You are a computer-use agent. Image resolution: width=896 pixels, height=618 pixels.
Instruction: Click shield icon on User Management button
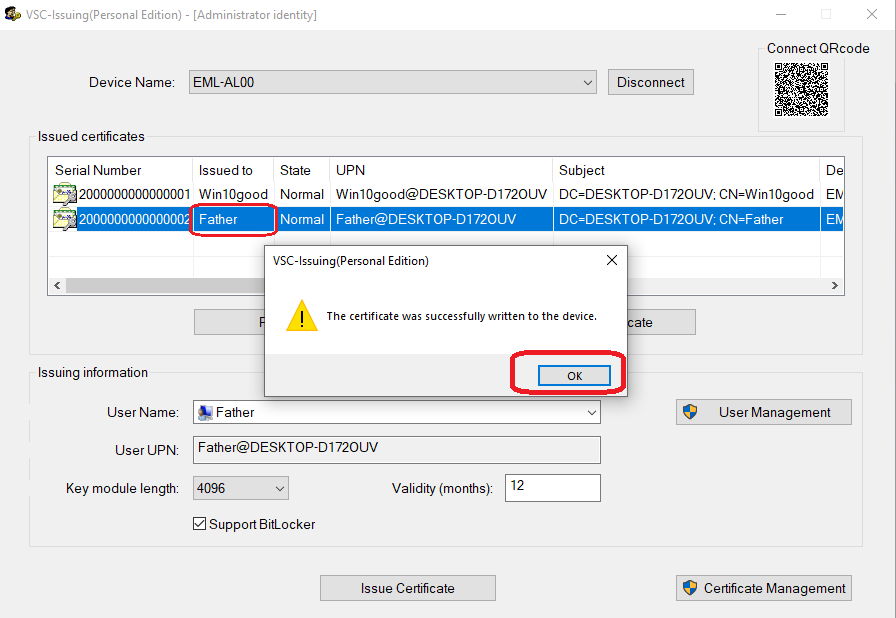(x=690, y=412)
